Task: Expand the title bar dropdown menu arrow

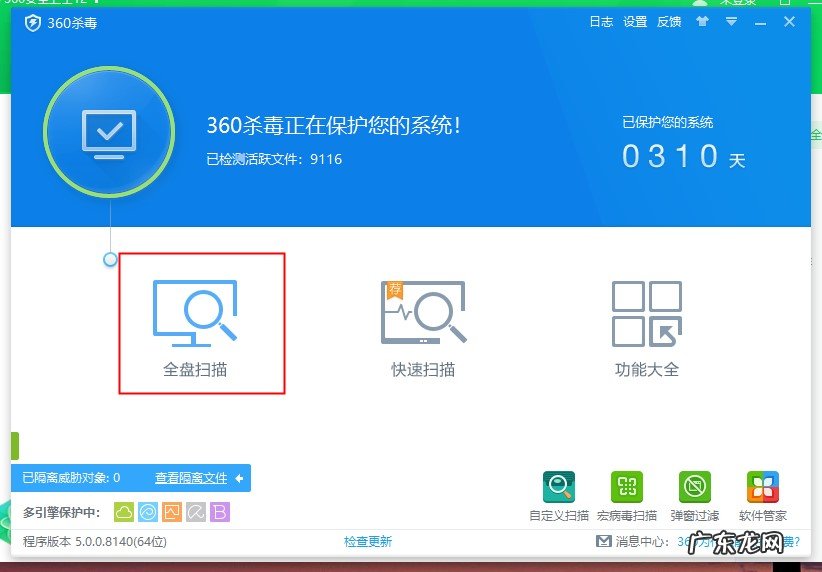Action: [x=731, y=21]
